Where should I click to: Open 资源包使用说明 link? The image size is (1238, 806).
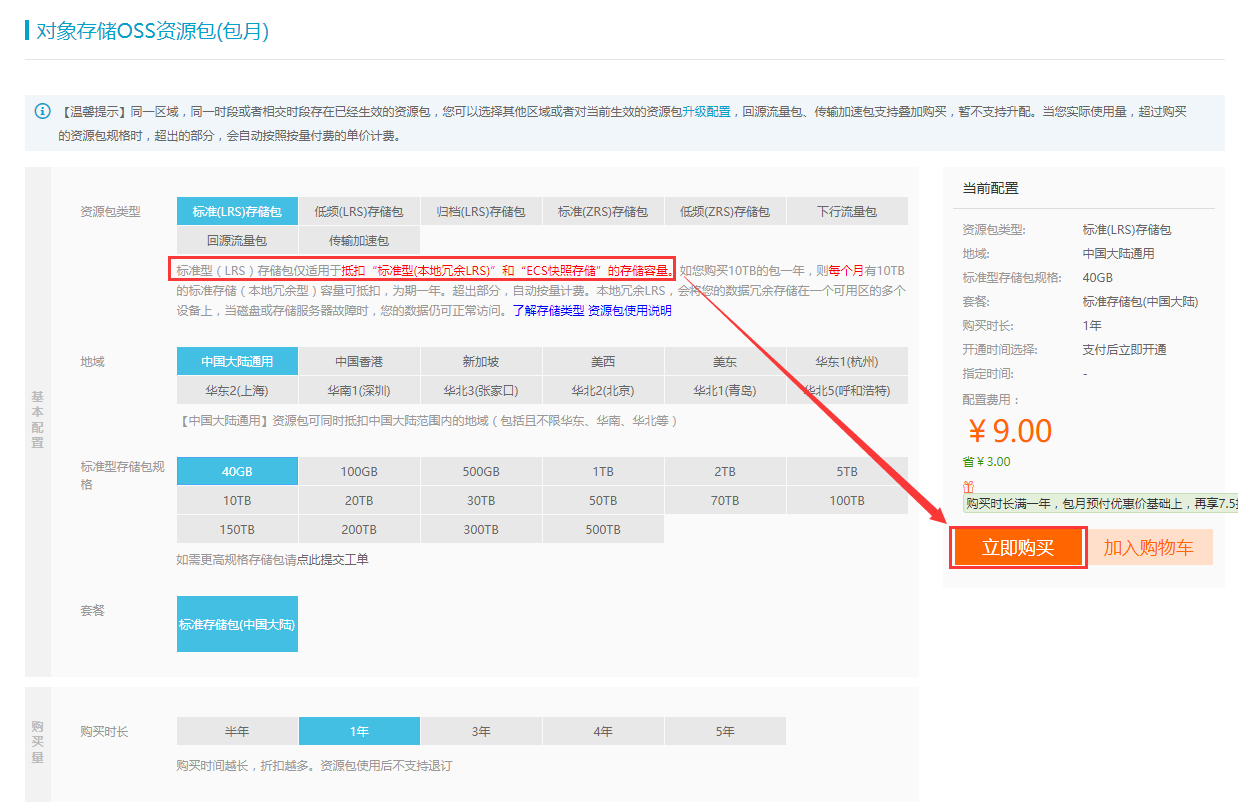click(x=630, y=311)
